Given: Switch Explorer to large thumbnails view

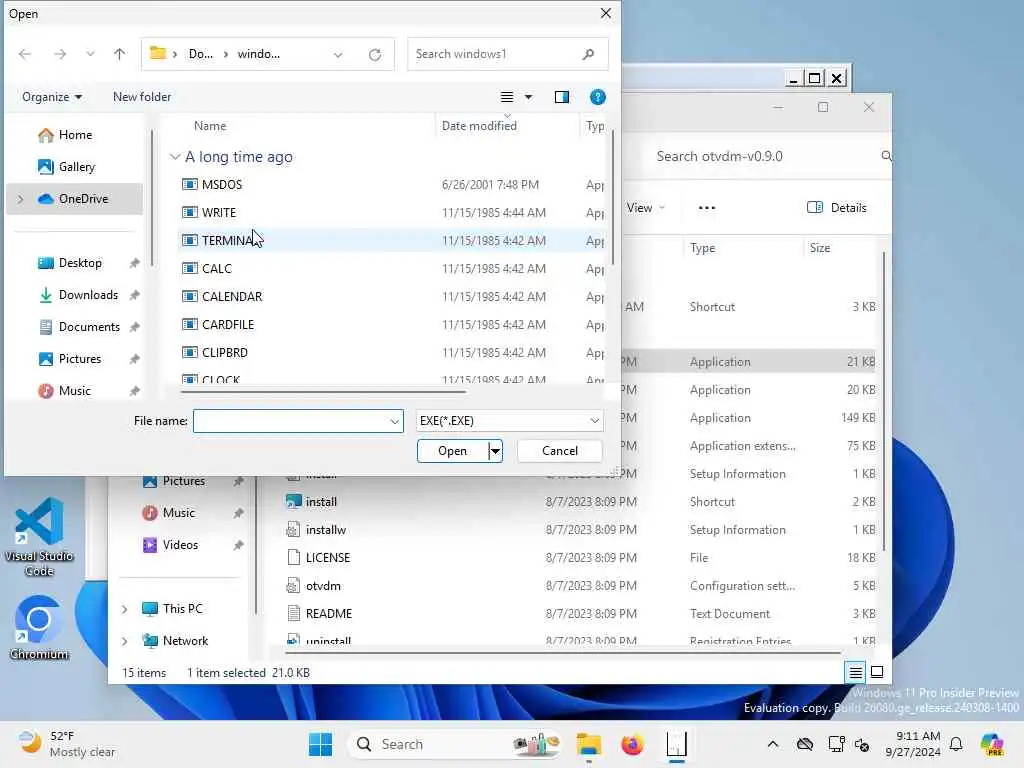Looking at the screenshot, I should (x=877, y=672).
